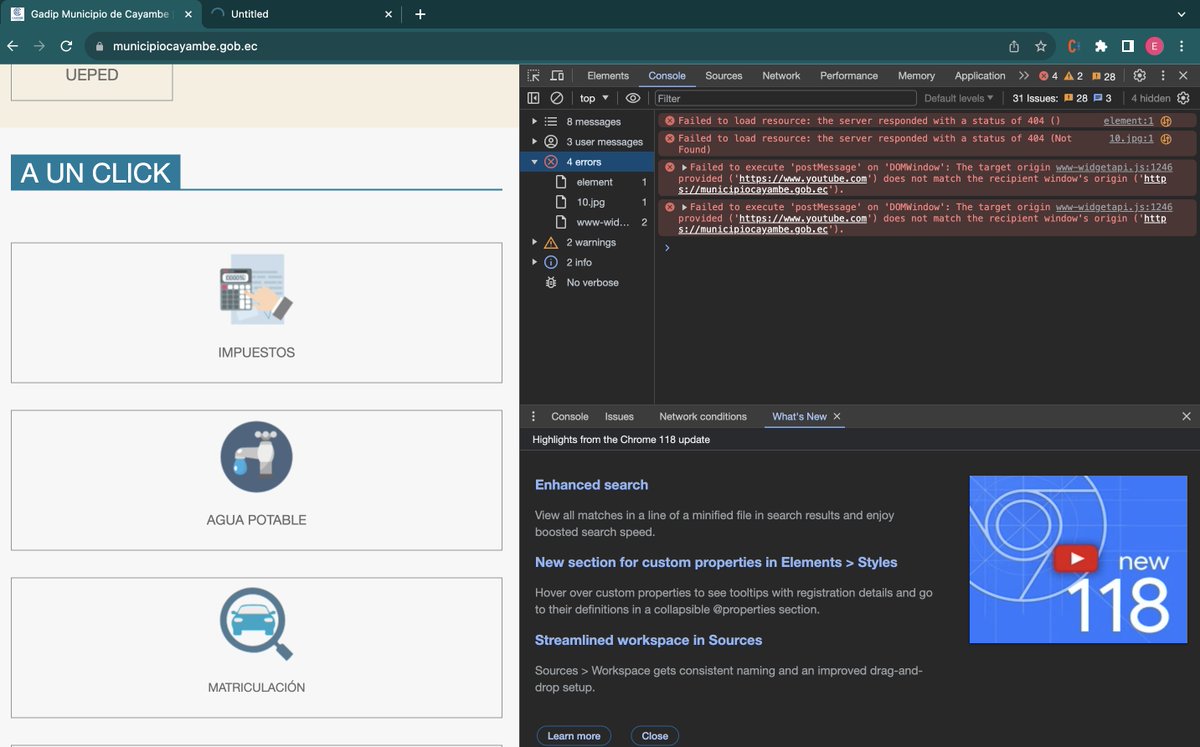The image size is (1200, 747).
Task: Clear the console with the ban icon
Action: click(x=557, y=98)
